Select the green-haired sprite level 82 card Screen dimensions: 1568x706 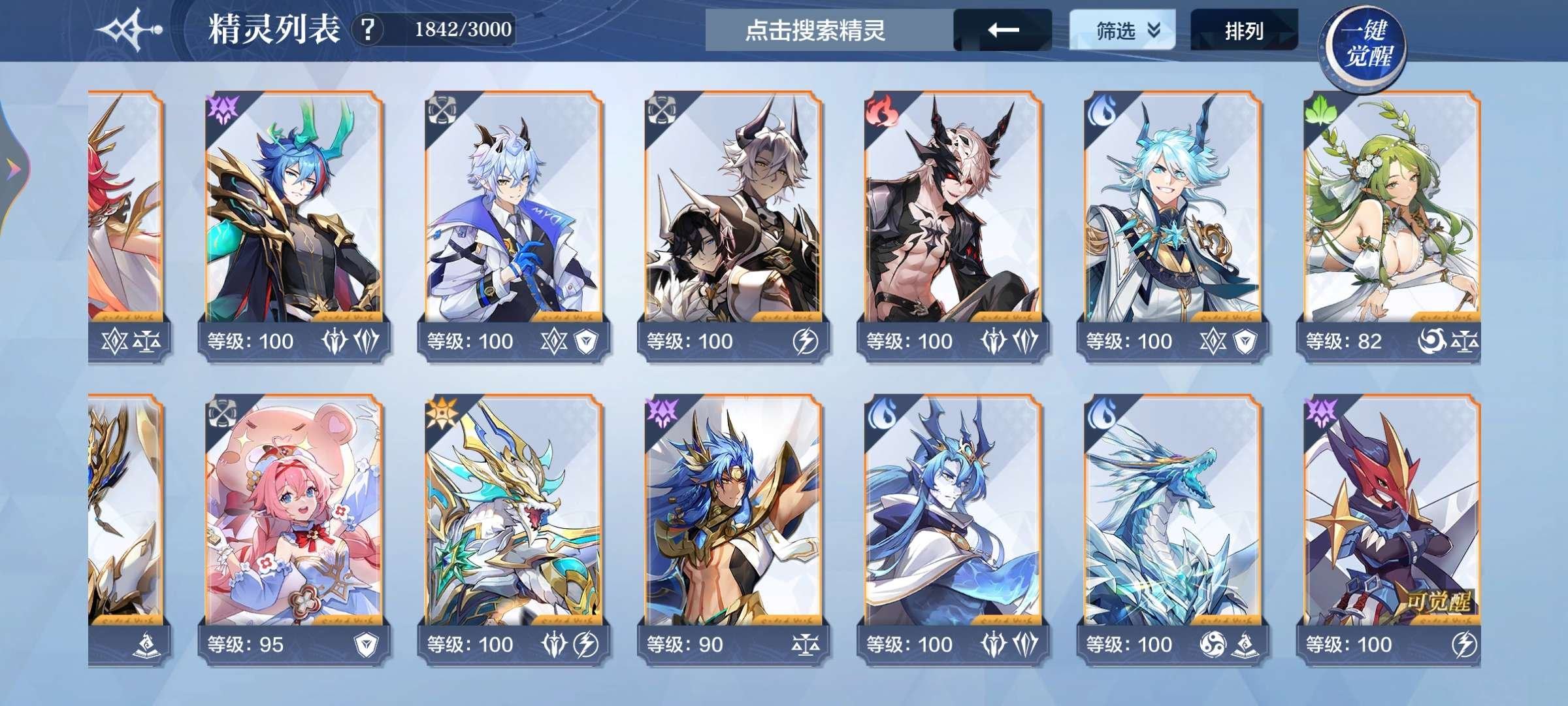[x=1392, y=227]
